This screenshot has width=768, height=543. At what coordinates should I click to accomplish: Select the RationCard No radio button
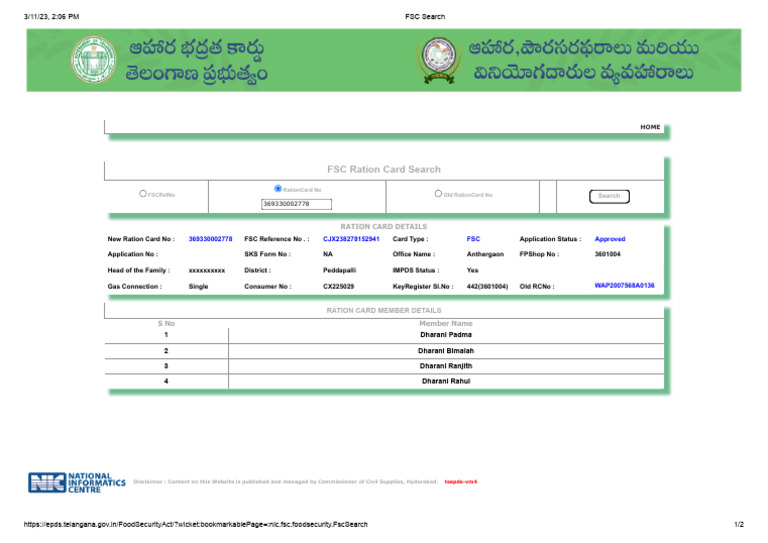pyautogui.click(x=278, y=189)
